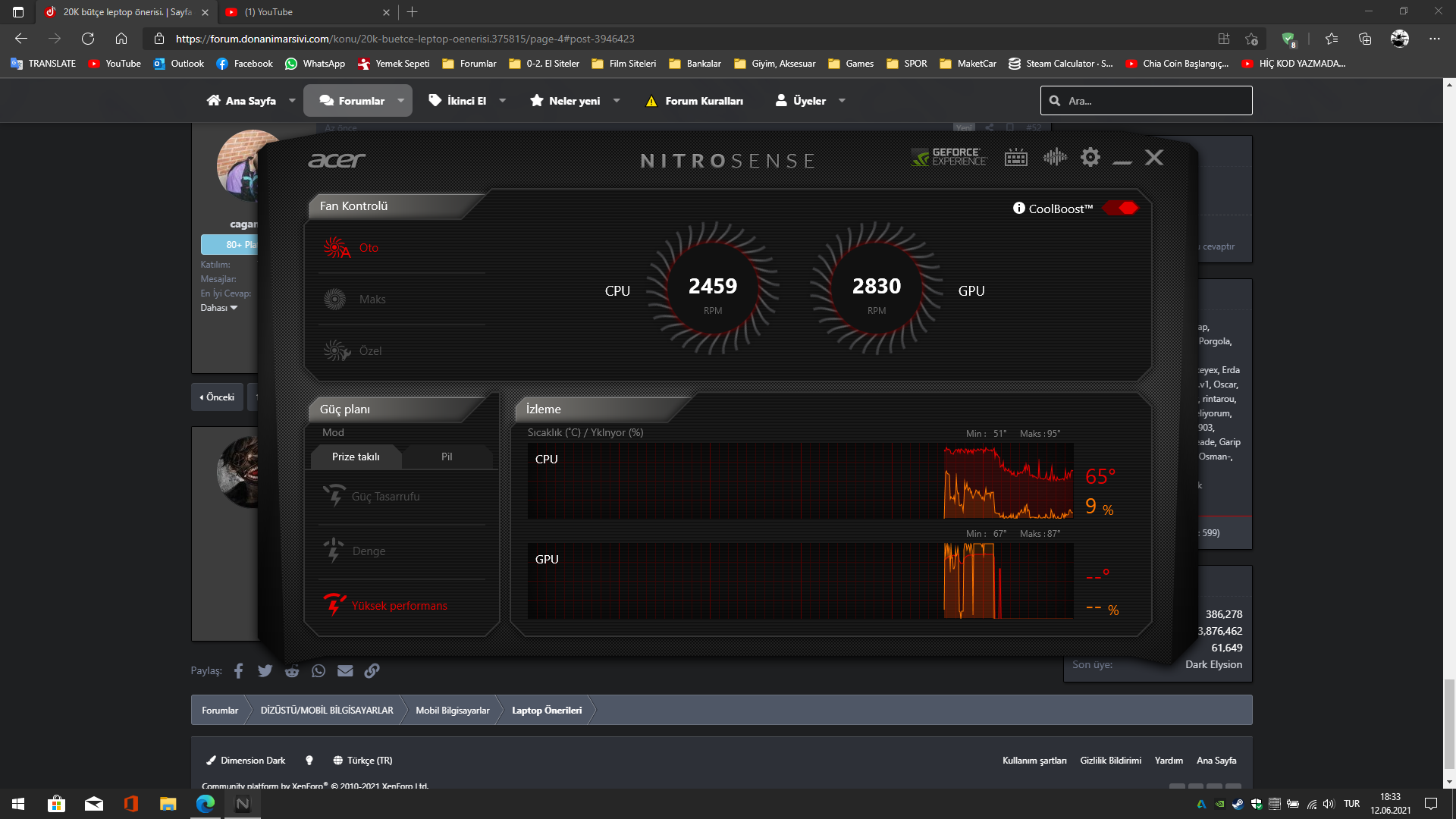Click the CoolBoost info icon
The width and height of the screenshot is (1456, 819).
[1018, 208]
